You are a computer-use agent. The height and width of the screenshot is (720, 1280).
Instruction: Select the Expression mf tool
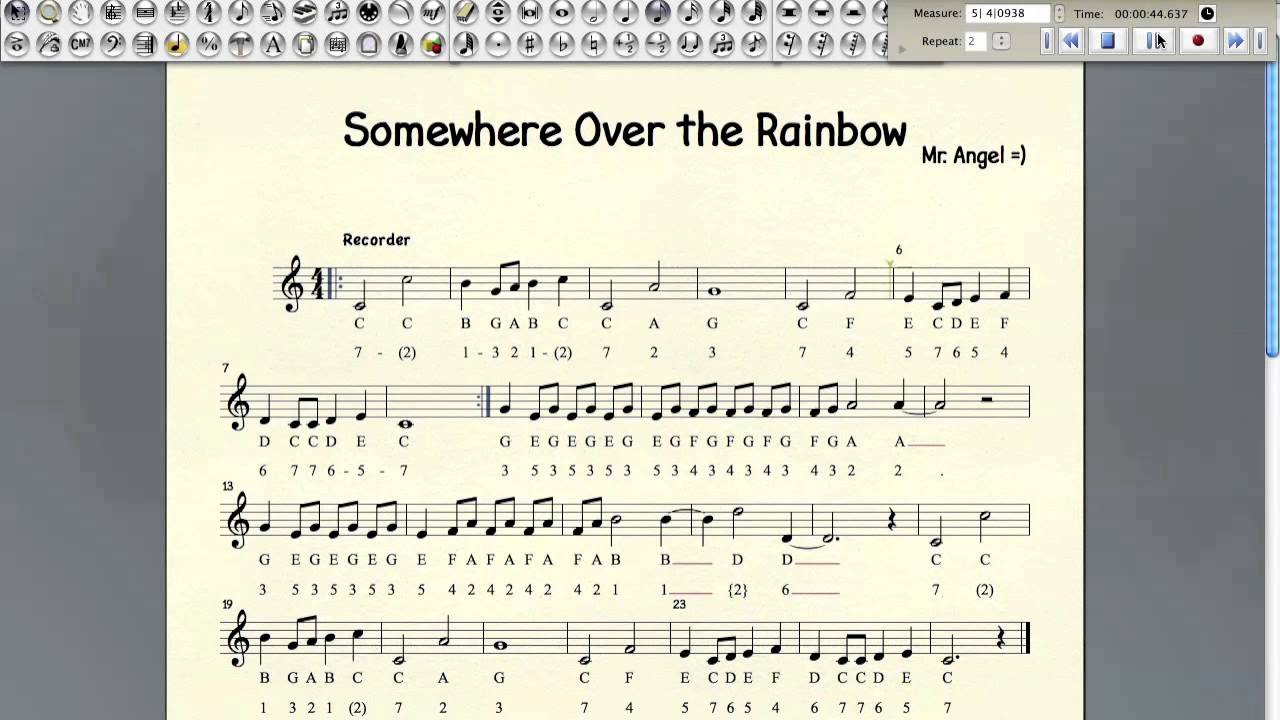(x=433, y=12)
